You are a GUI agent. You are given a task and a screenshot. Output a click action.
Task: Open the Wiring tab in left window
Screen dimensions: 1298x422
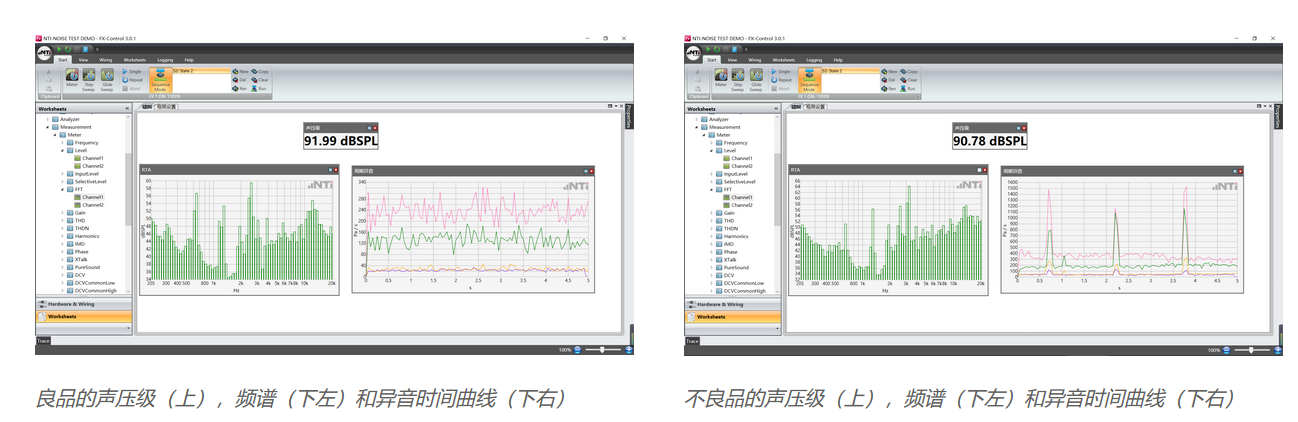(105, 60)
